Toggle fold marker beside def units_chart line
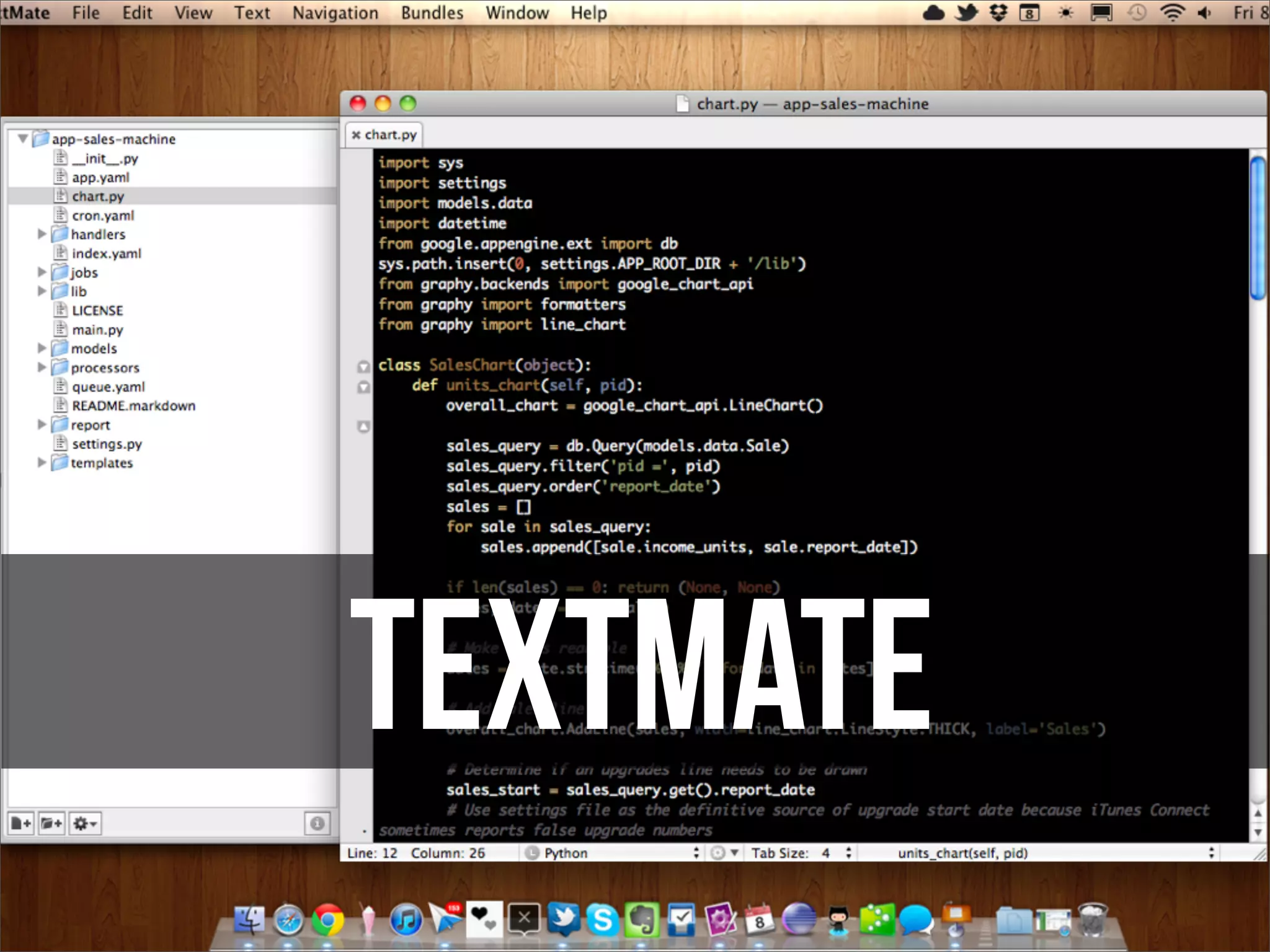The image size is (1270, 952). click(364, 387)
